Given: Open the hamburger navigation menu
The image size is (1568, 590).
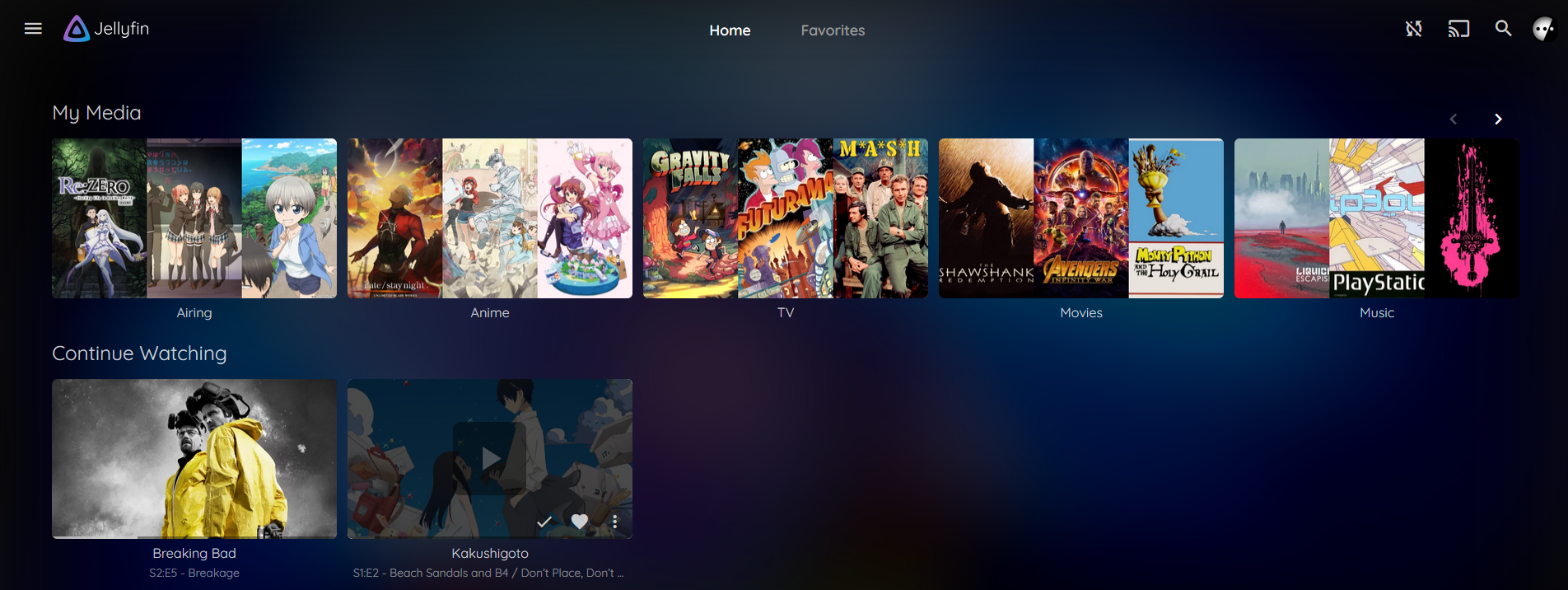Looking at the screenshot, I should [33, 29].
